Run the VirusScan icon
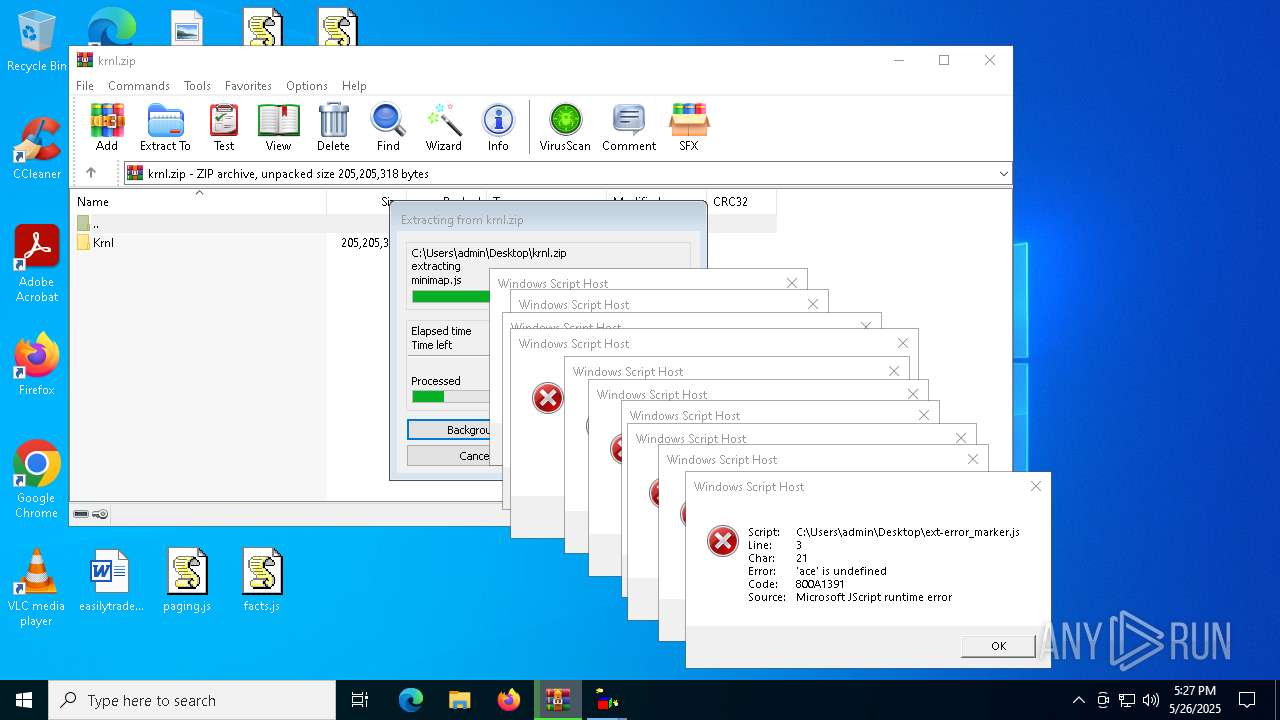The width and height of the screenshot is (1280, 720). 565,127
